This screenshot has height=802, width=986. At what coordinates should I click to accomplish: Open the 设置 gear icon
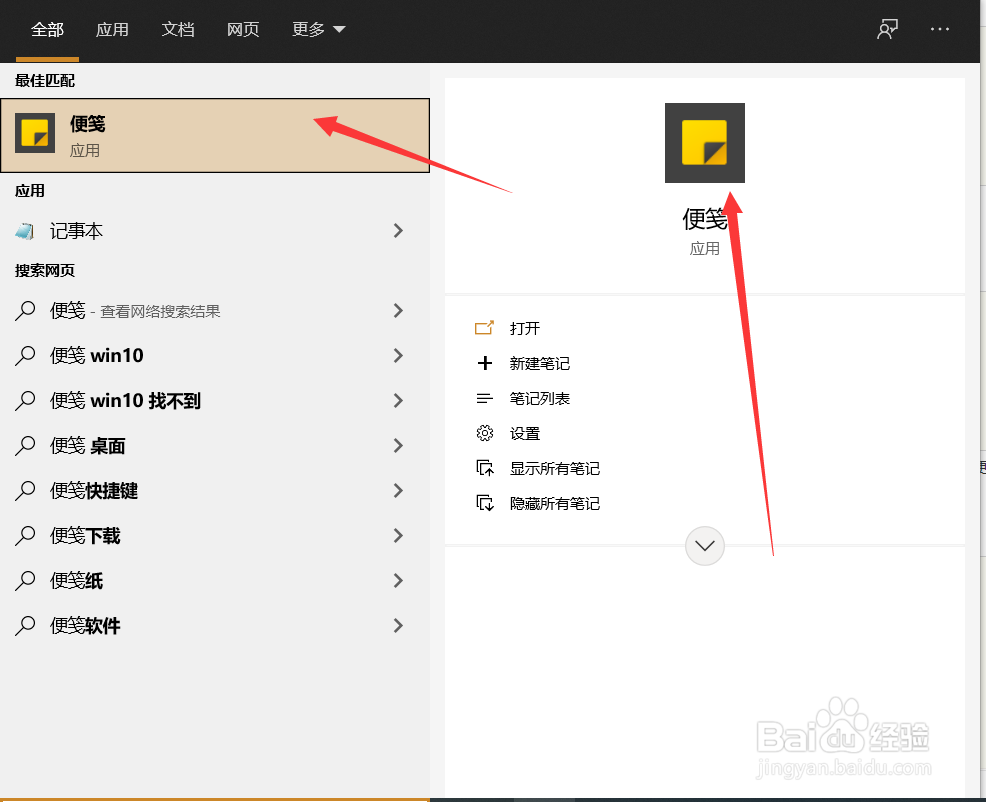pyautogui.click(x=485, y=432)
